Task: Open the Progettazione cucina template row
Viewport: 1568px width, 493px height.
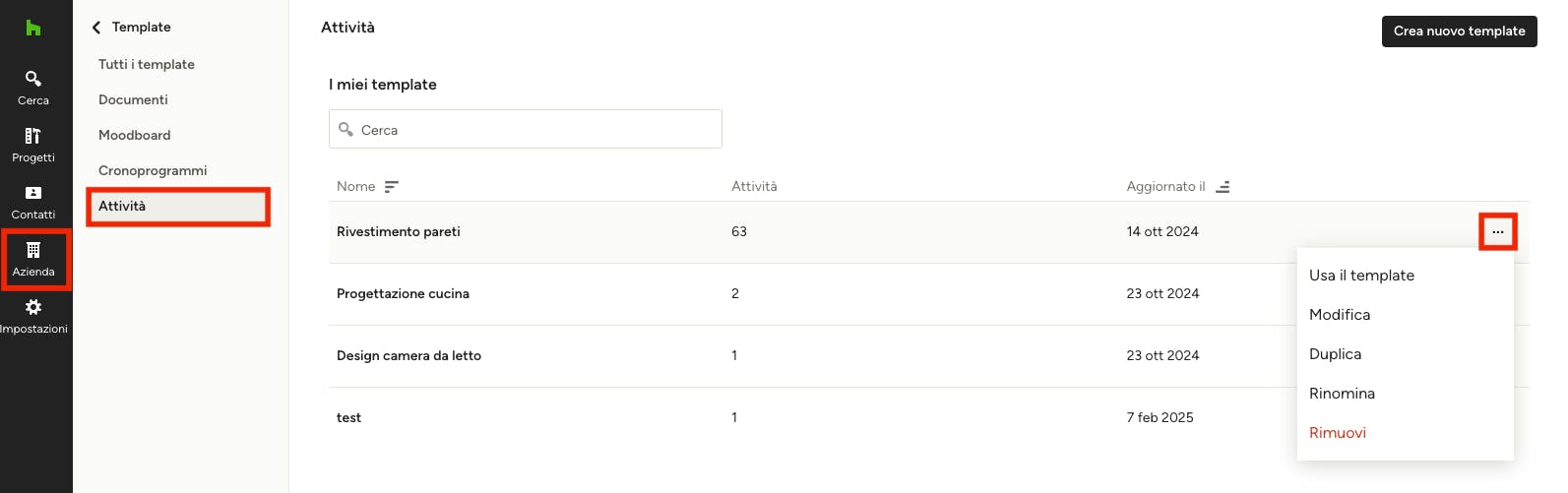Action: [x=929, y=294]
